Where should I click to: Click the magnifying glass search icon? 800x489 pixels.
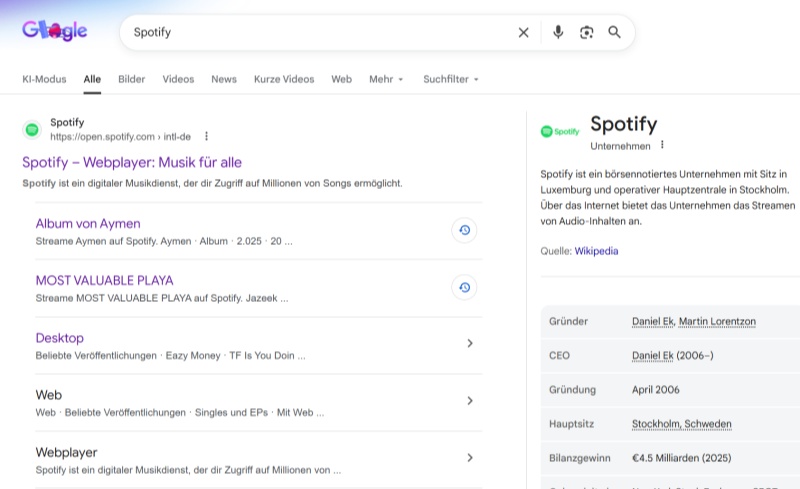click(x=614, y=32)
